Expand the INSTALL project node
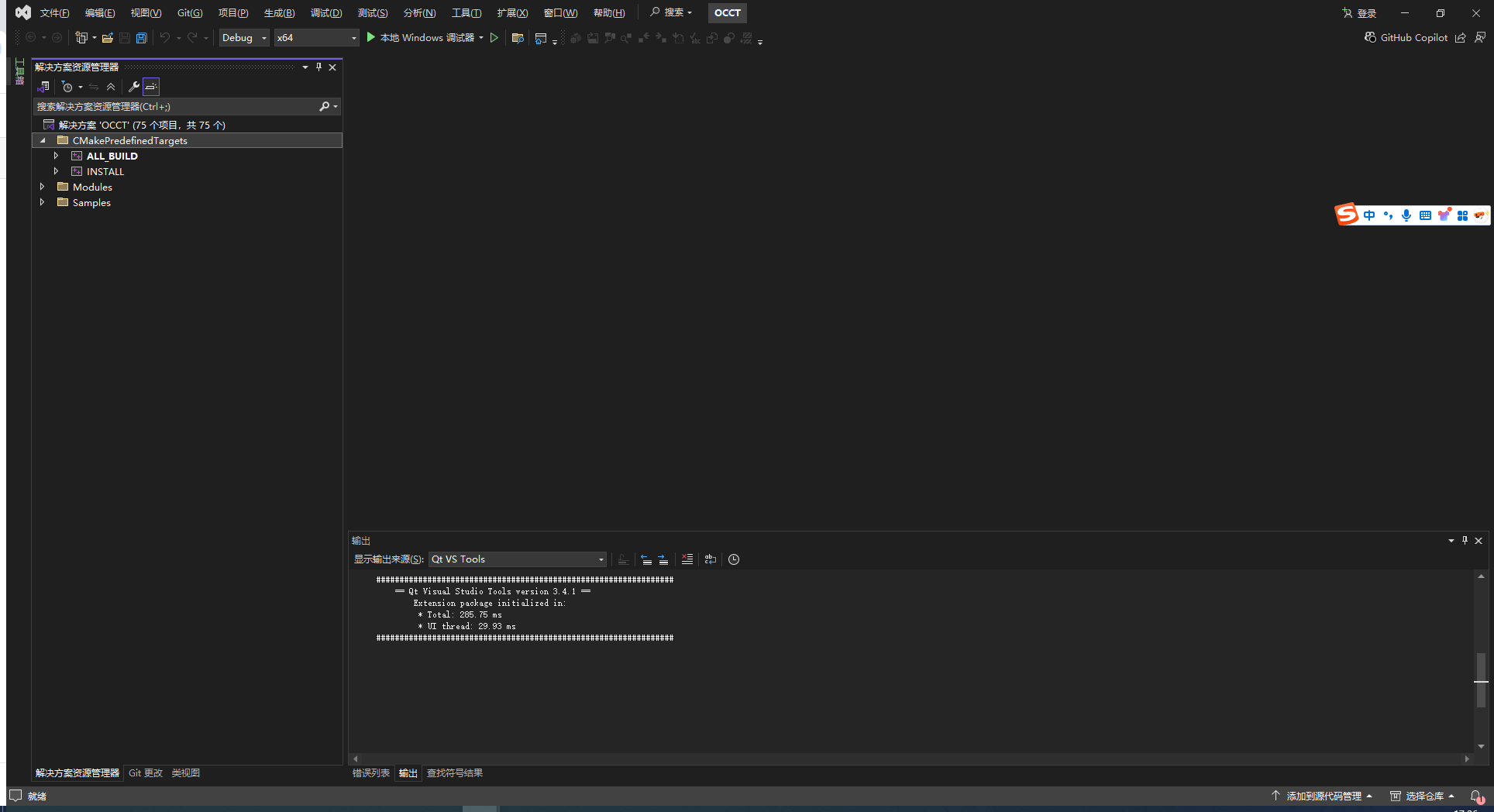Viewport: 1494px width, 812px height. coord(56,171)
